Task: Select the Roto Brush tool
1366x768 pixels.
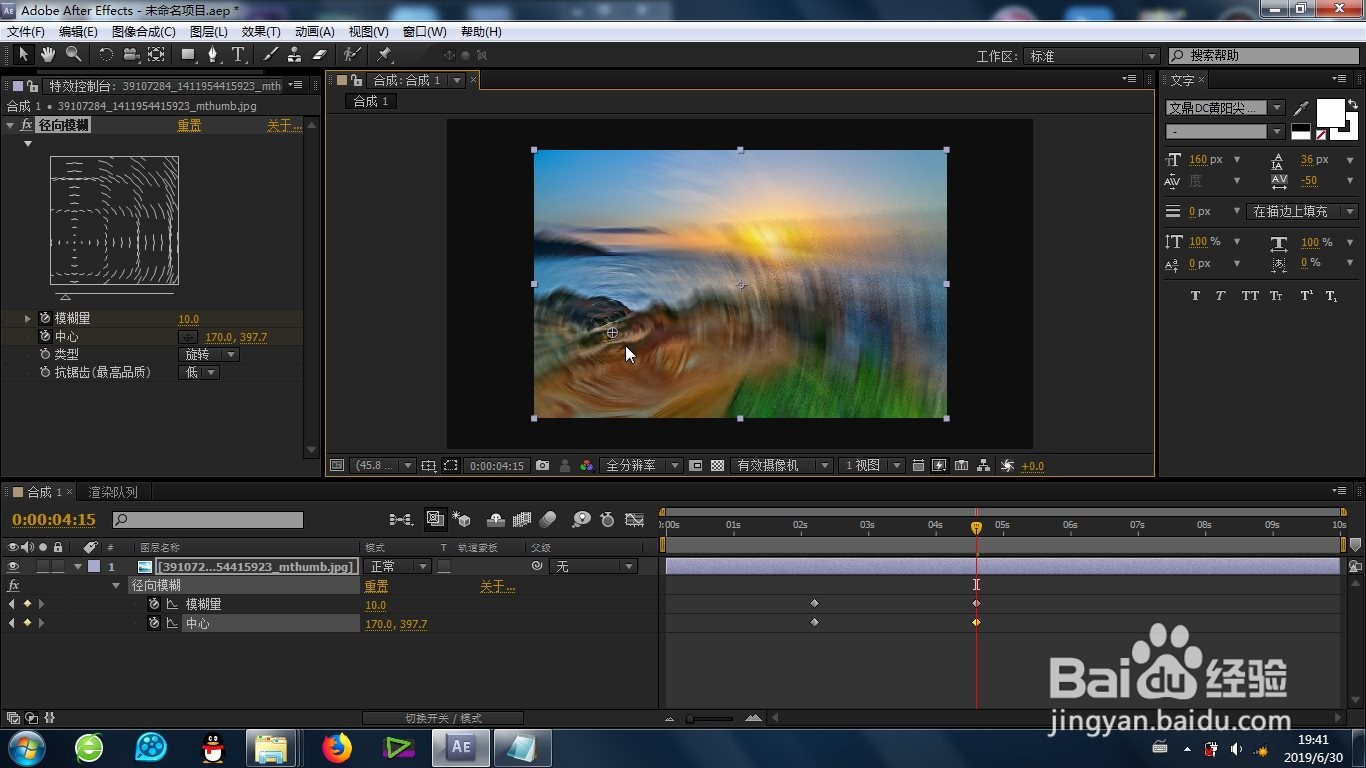Action: pos(351,55)
